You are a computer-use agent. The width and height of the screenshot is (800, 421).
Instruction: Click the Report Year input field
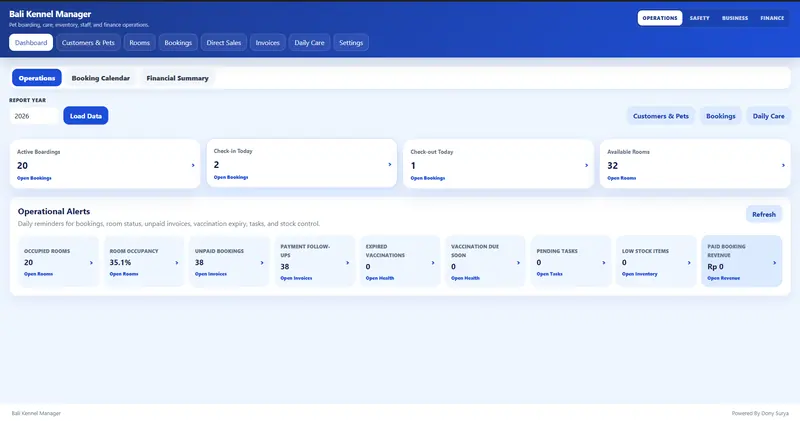tap(34, 116)
